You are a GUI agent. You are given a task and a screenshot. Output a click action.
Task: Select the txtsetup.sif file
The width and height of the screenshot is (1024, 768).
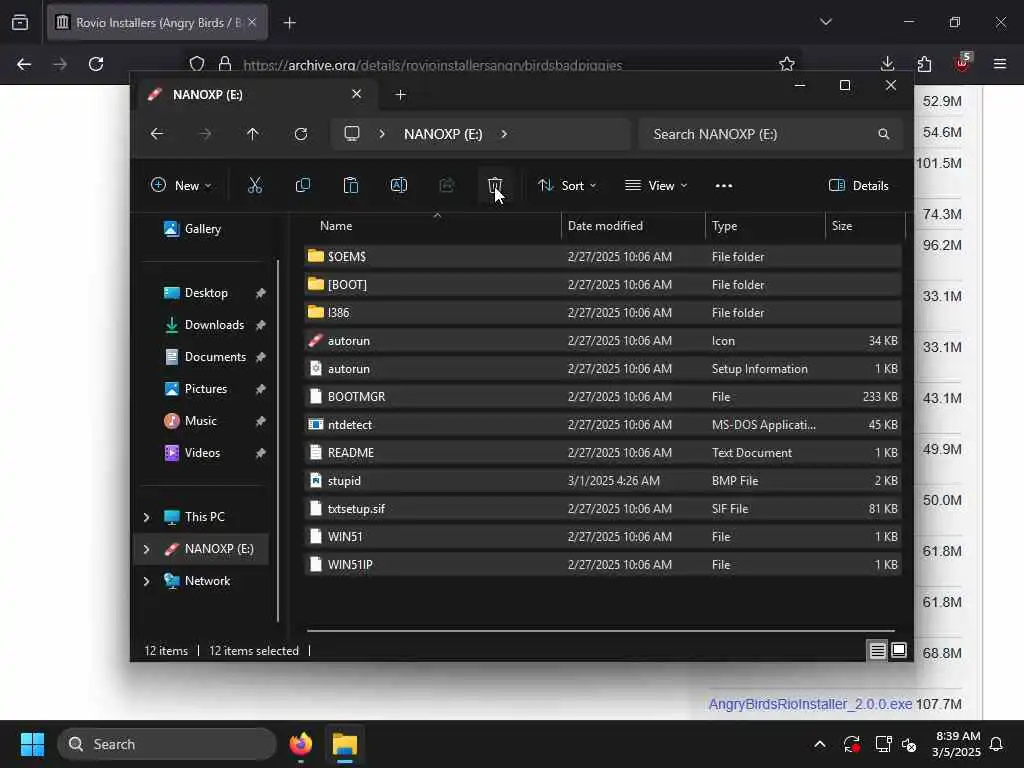pos(603,509)
